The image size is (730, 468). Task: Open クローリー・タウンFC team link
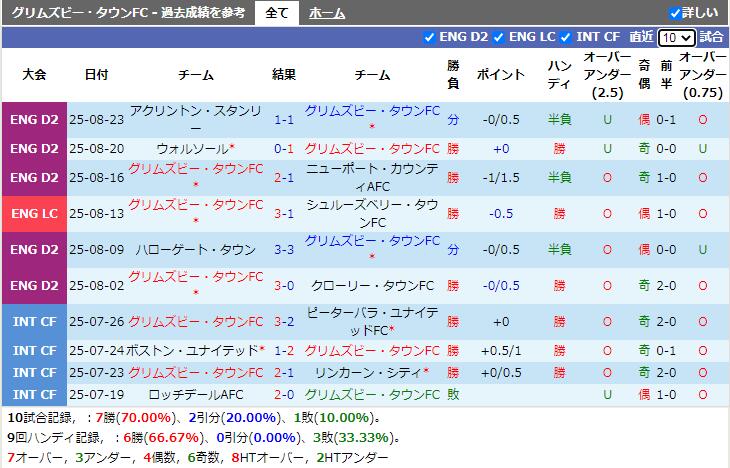click(372, 285)
